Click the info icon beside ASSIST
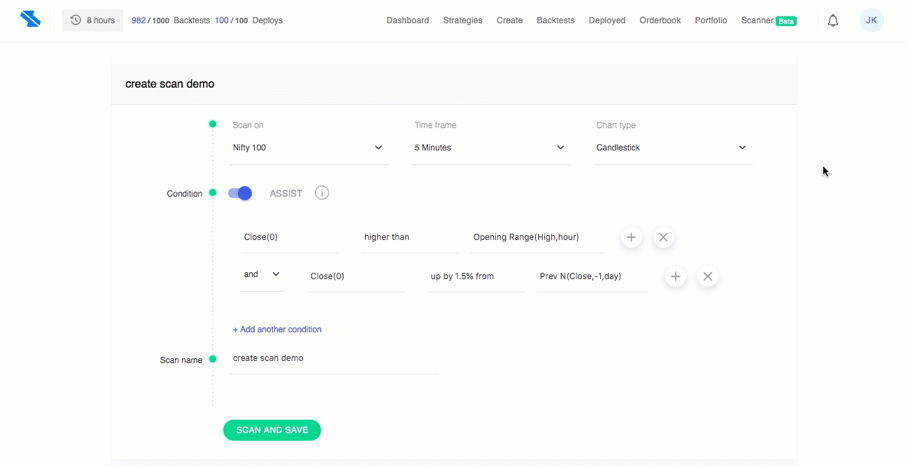908x466 pixels. coord(322,193)
